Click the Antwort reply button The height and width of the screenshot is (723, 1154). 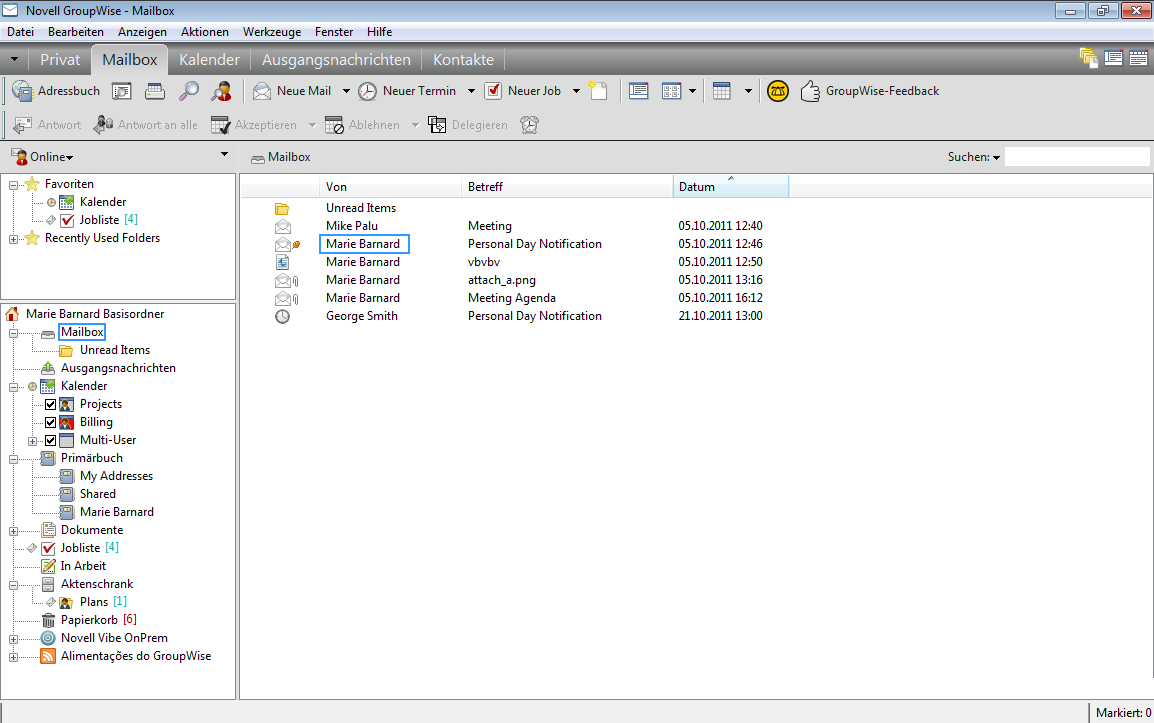tap(47, 125)
